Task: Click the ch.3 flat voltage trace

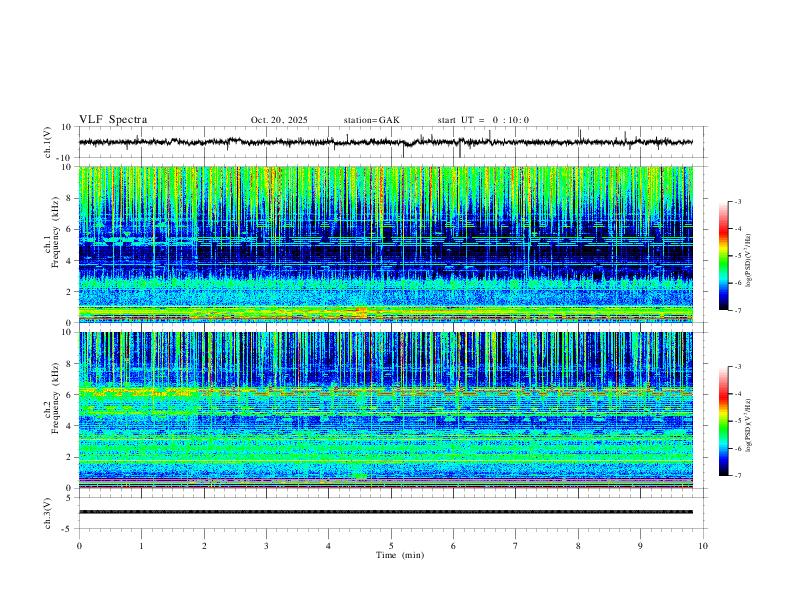Action: pyautogui.click(x=385, y=512)
